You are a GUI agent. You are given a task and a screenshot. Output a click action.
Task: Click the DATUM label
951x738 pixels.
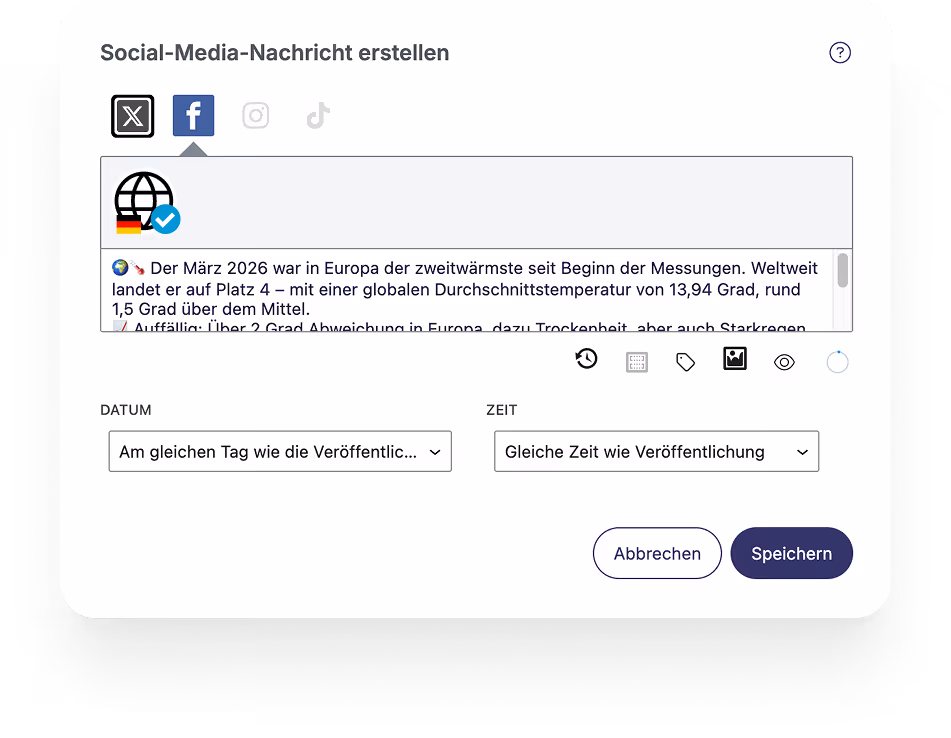(126, 410)
